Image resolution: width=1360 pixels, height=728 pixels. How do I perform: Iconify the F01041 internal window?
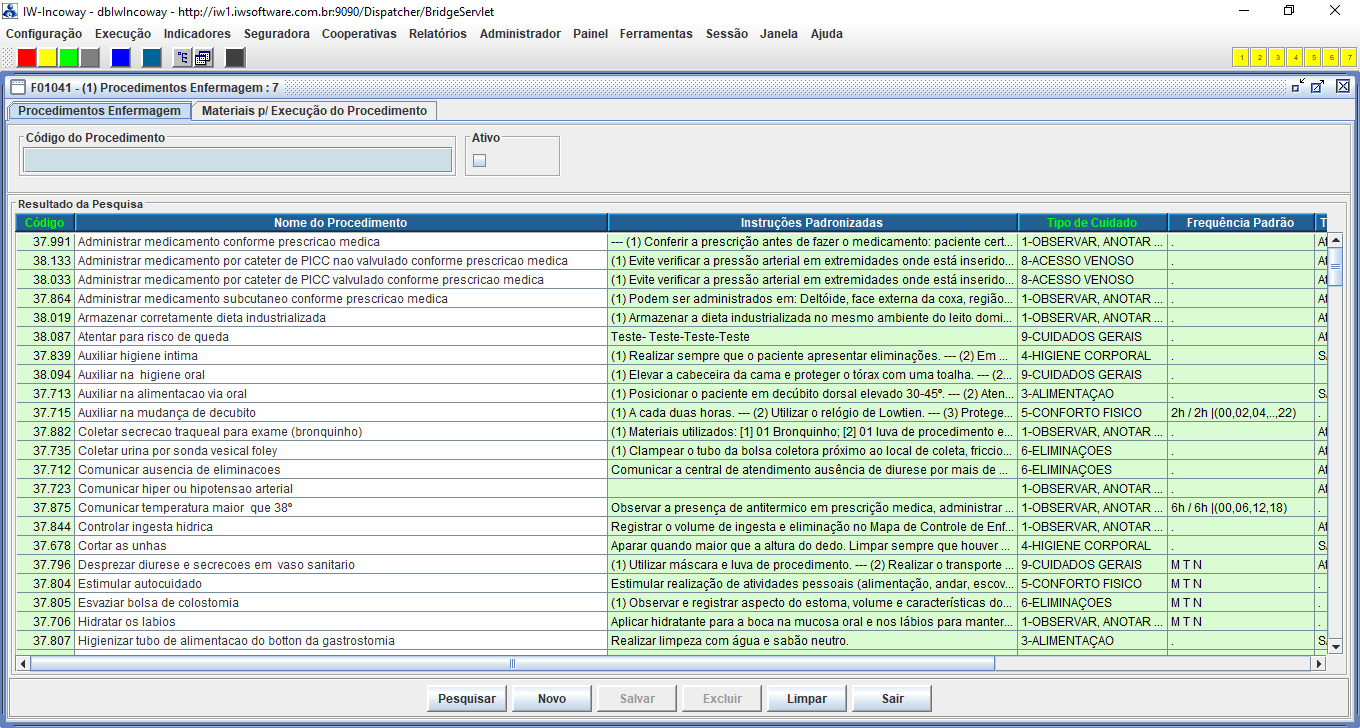(1298, 86)
